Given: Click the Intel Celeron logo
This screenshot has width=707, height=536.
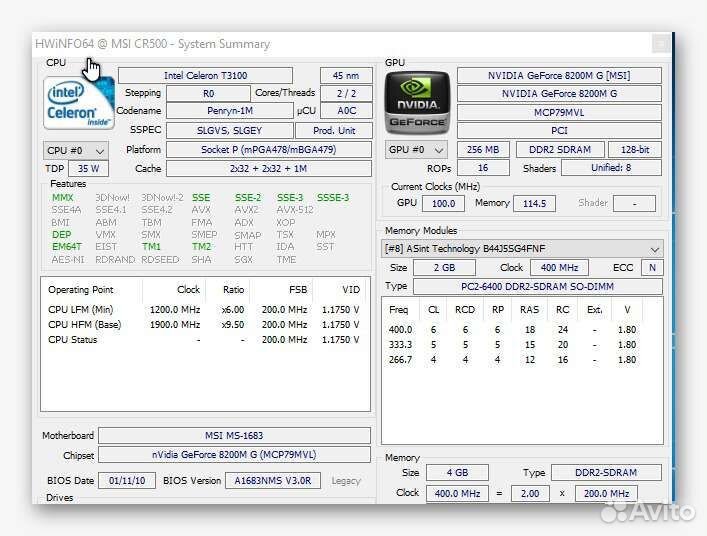Looking at the screenshot, I should [73, 105].
